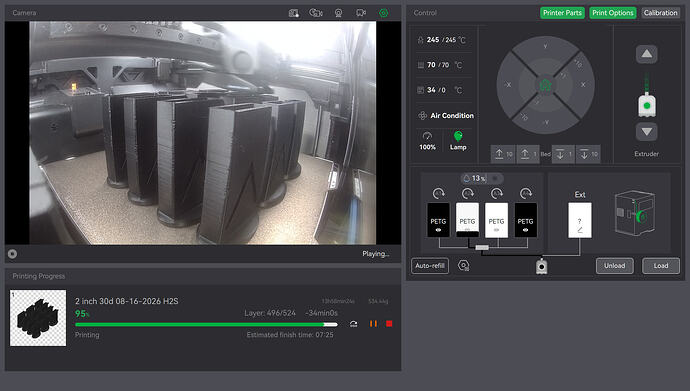Select the fourth black PETG slot

525,220
